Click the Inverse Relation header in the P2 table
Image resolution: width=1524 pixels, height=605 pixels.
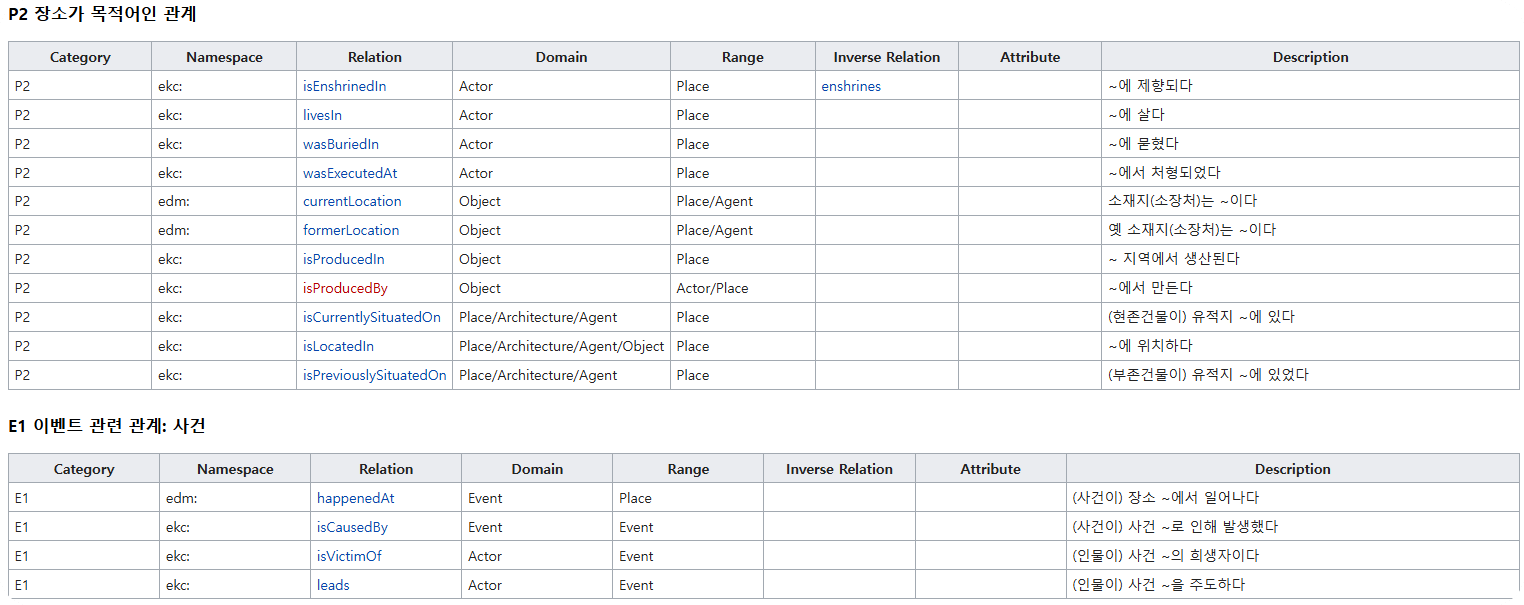point(886,57)
